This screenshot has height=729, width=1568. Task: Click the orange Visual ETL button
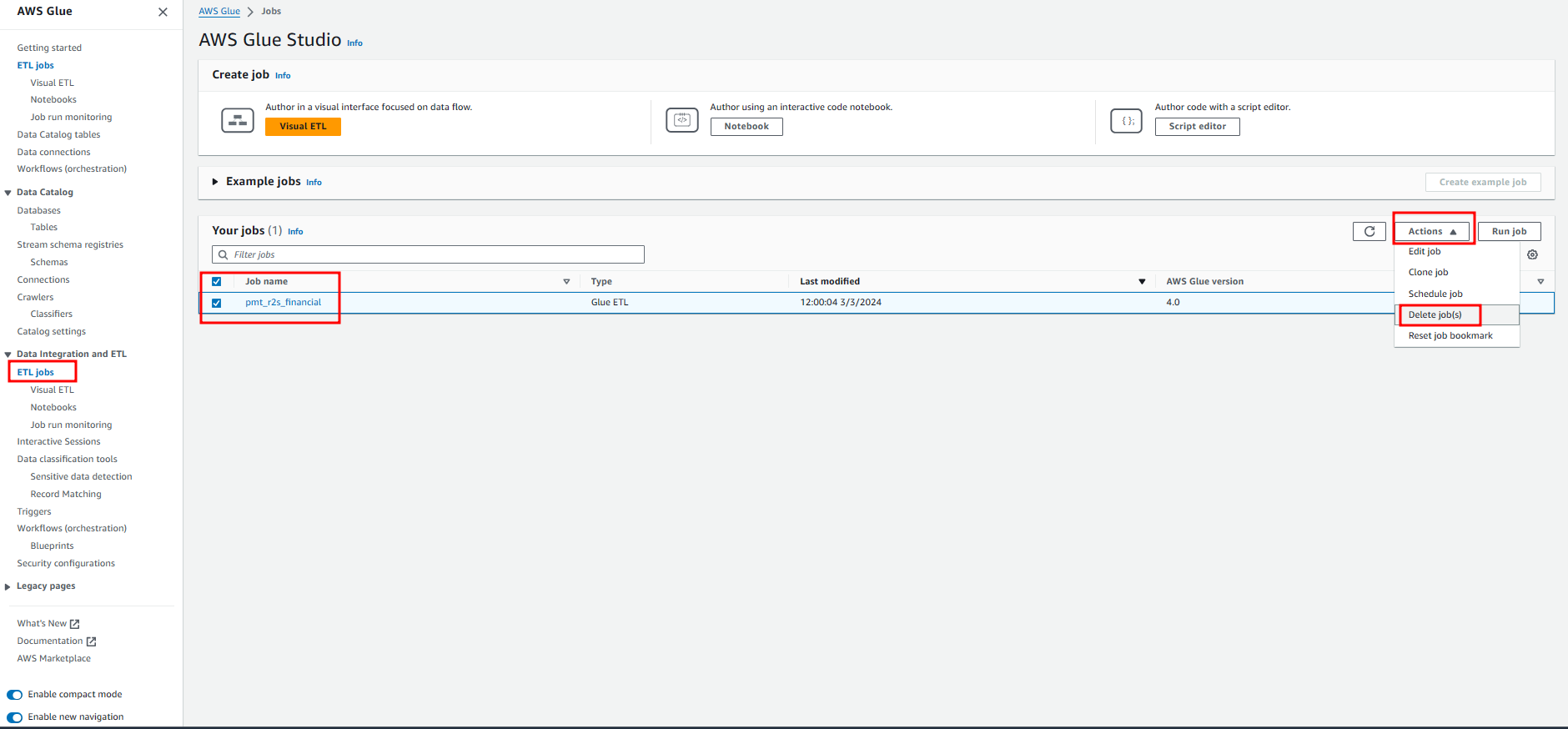[303, 127]
